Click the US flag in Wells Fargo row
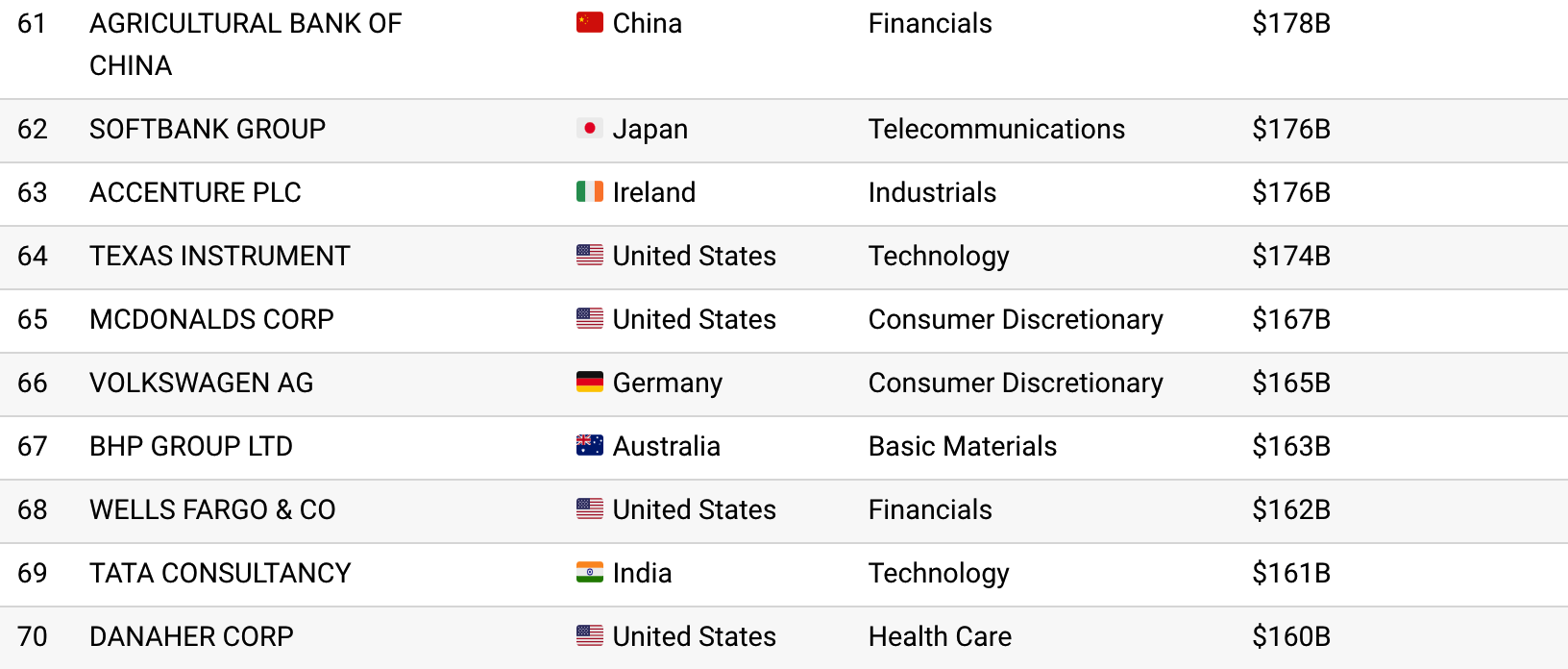1568x669 pixels. pos(589,509)
